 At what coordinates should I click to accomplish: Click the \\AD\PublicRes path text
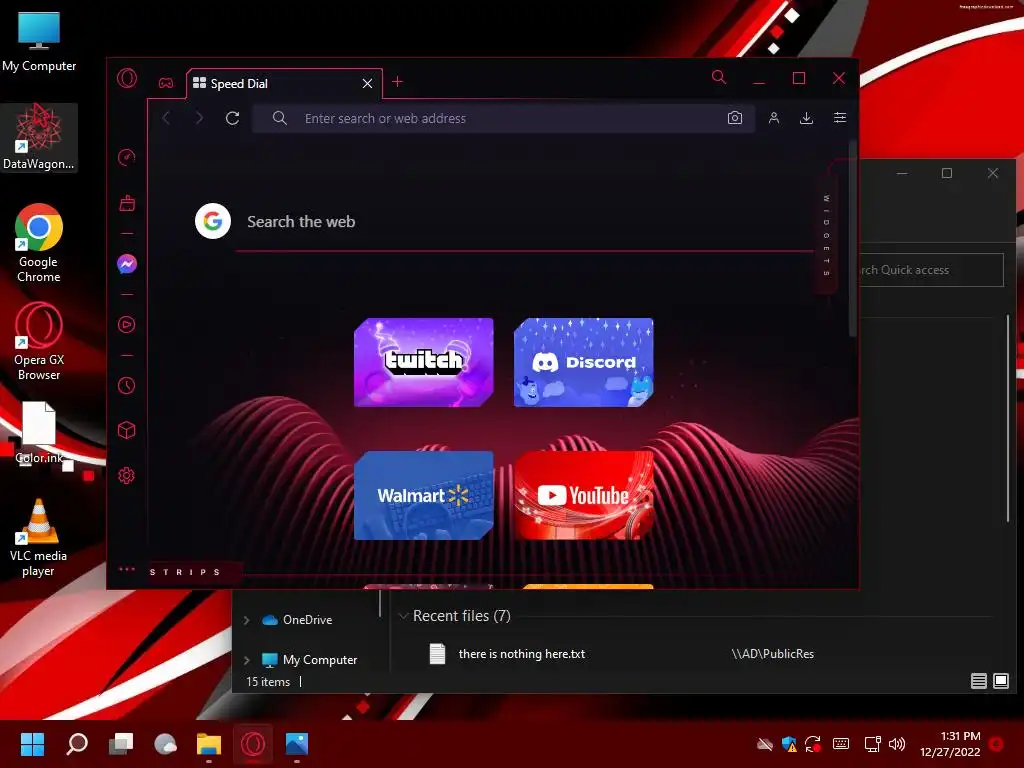point(773,654)
